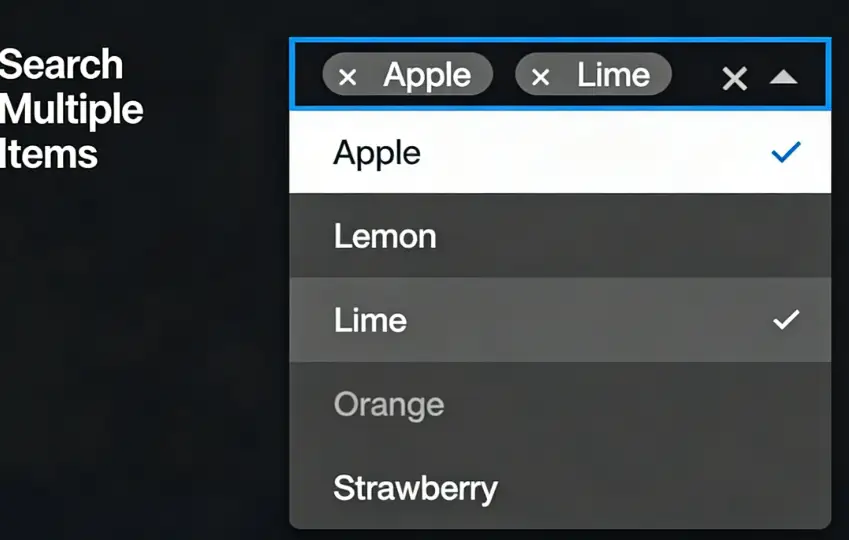The width and height of the screenshot is (849, 540).
Task: Click field padding left of Apple tag
Action: pos(307,75)
